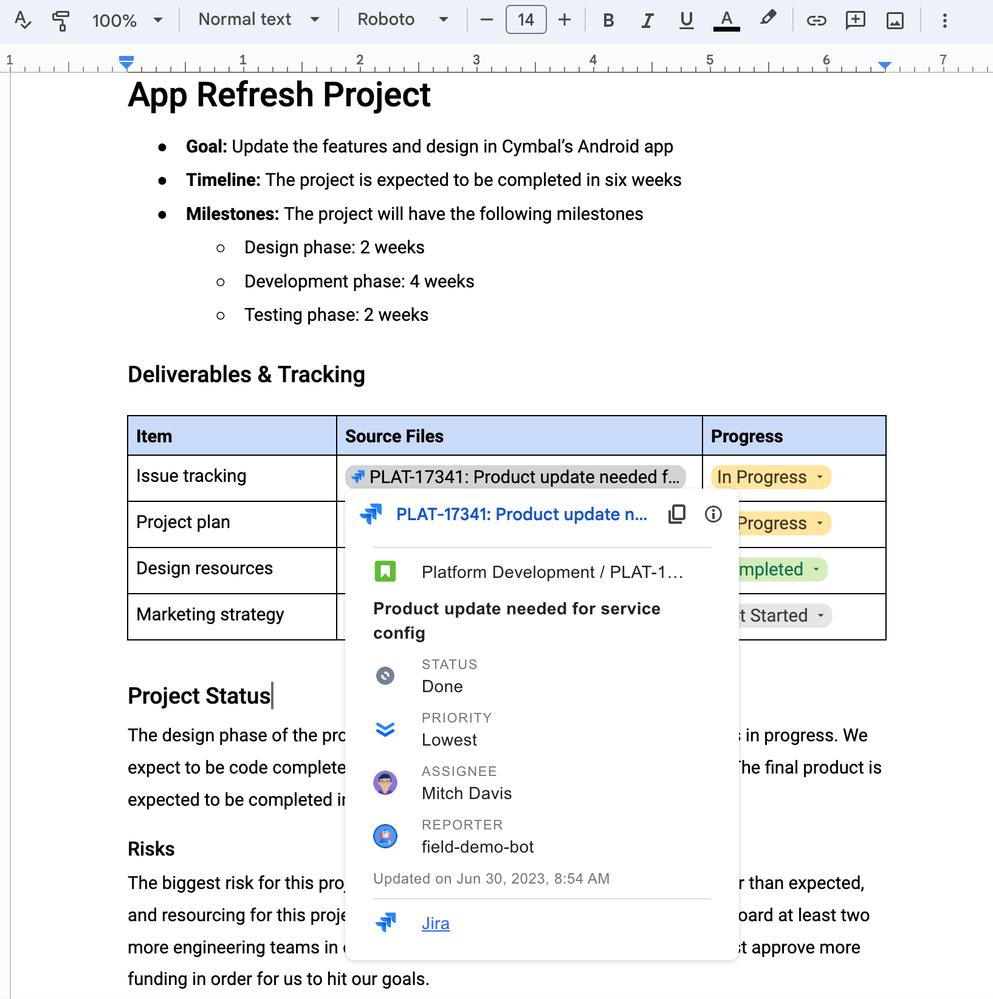Click the Item column header cell
Viewport: 993px width, 999px height.
(232, 436)
